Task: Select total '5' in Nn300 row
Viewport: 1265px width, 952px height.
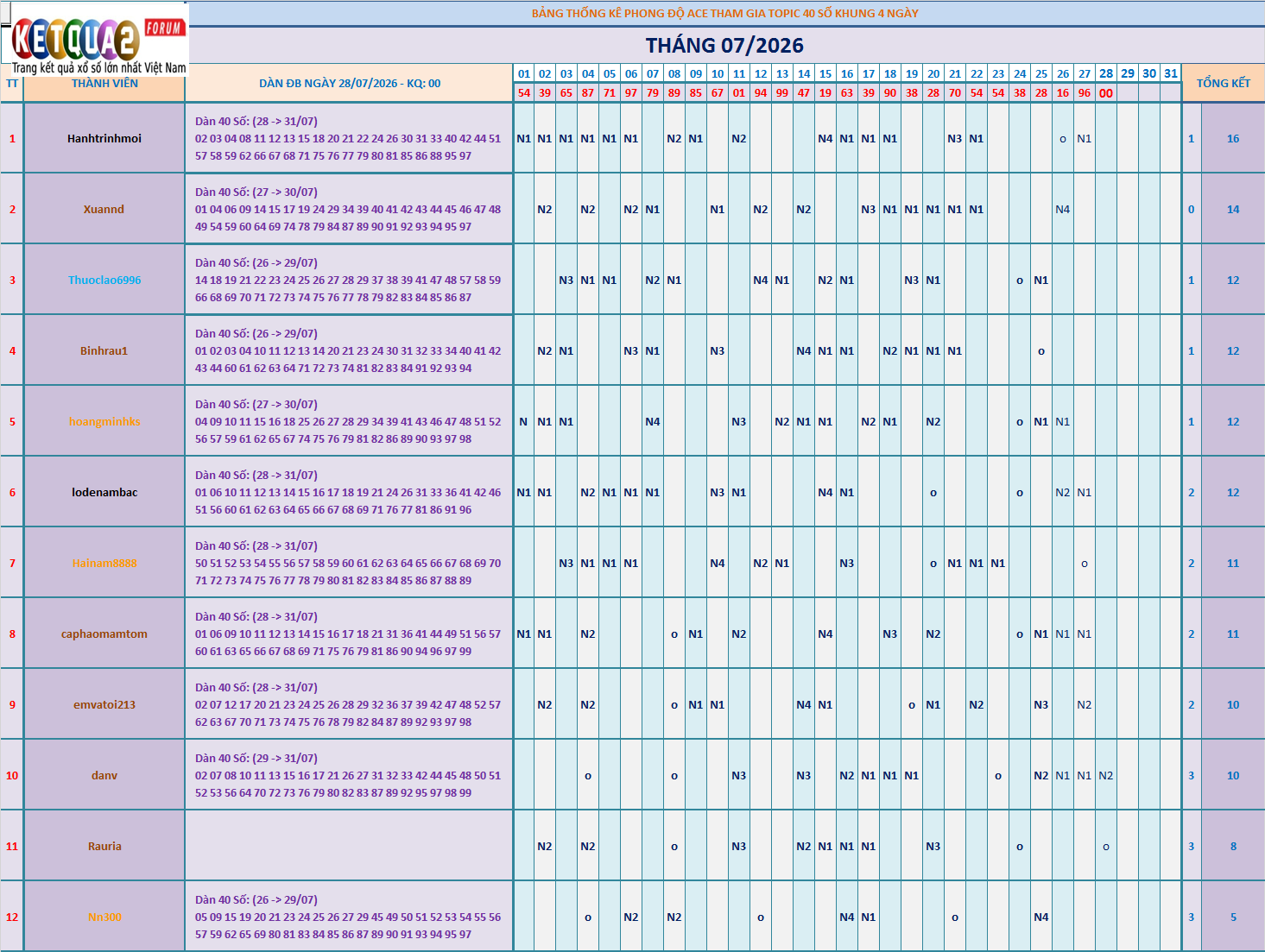Action: pyautogui.click(x=1233, y=917)
